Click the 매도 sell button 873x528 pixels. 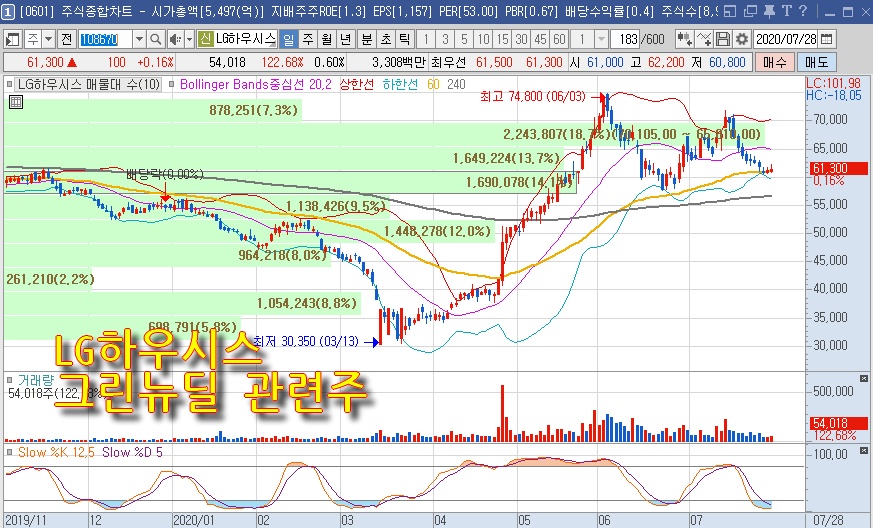[816, 62]
